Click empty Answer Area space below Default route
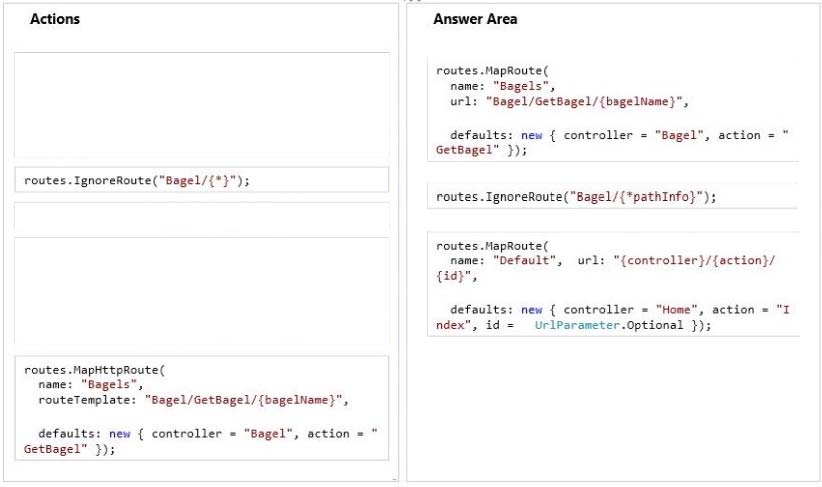 (613, 409)
